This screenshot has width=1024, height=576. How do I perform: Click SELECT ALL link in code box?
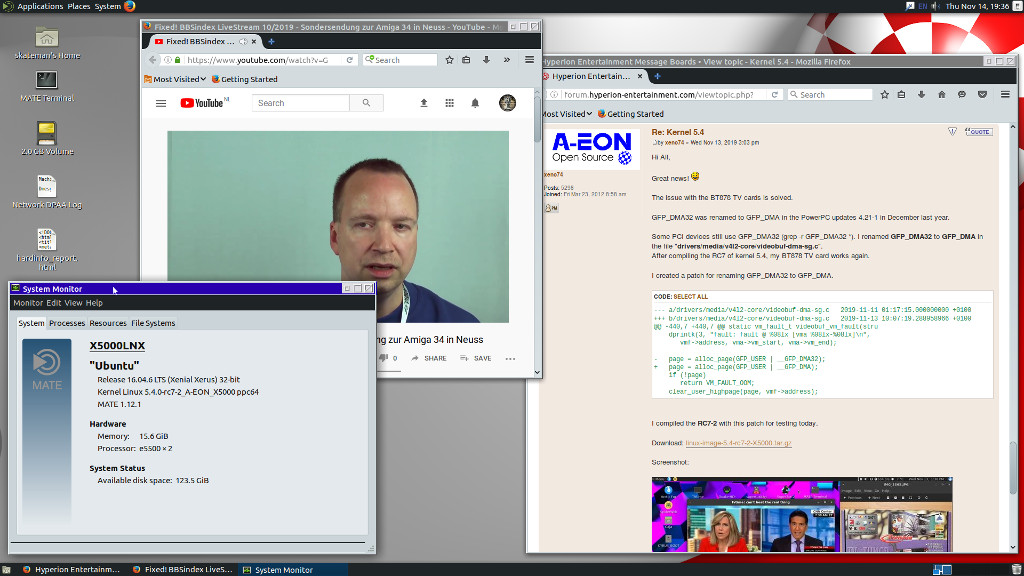pyautogui.click(x=690, y=296)
